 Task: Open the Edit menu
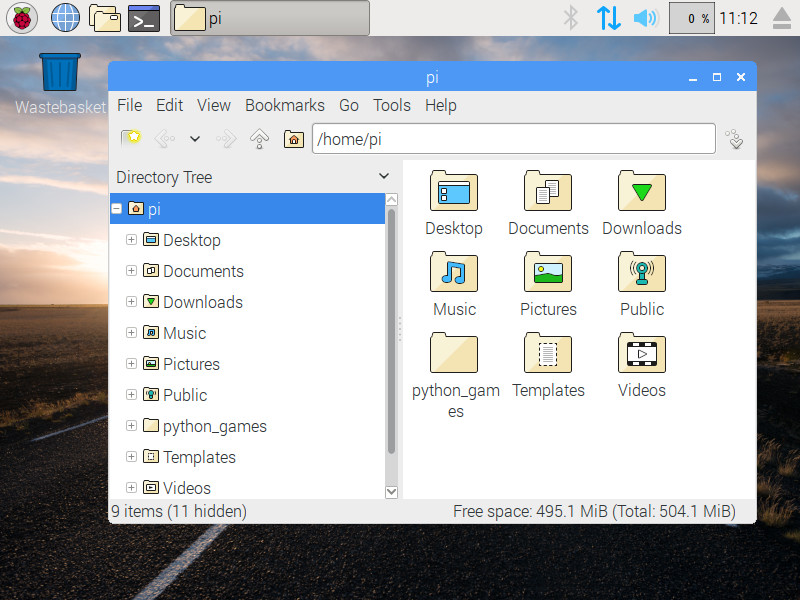coord(169,105)
